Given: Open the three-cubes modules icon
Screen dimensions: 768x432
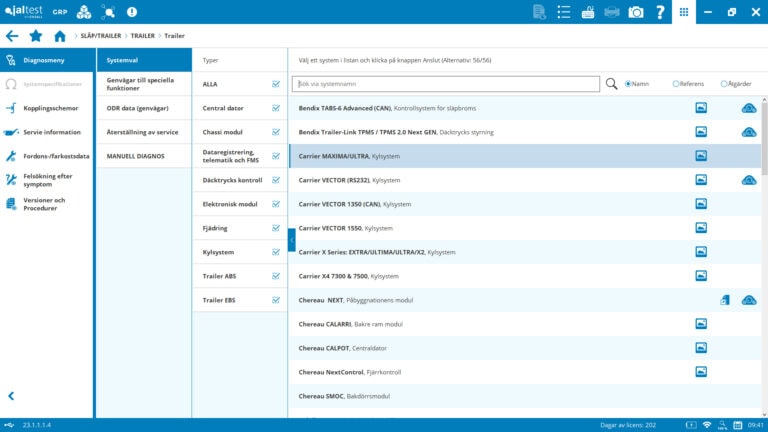Looking at the screenshot, I should click(x=84, y=12).
